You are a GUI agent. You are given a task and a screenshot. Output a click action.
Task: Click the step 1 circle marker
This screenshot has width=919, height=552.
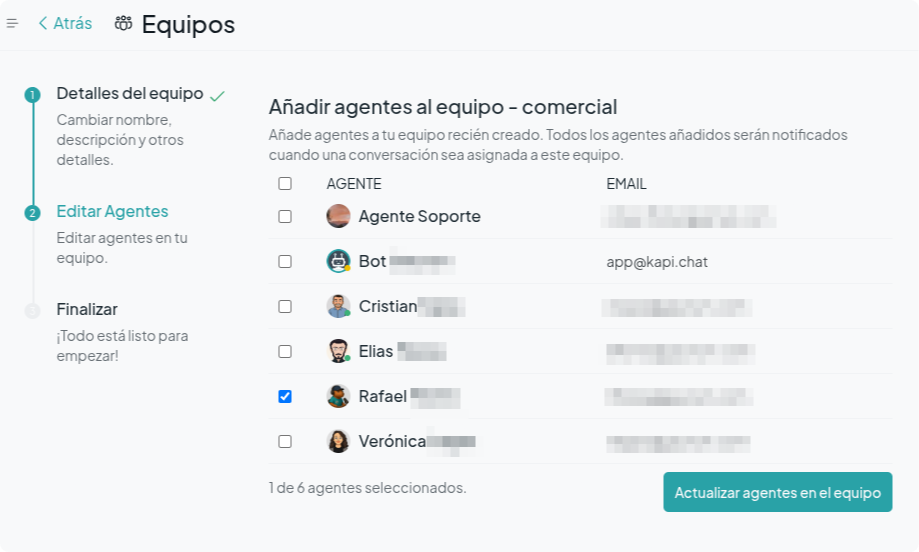[x=32, y=95]
